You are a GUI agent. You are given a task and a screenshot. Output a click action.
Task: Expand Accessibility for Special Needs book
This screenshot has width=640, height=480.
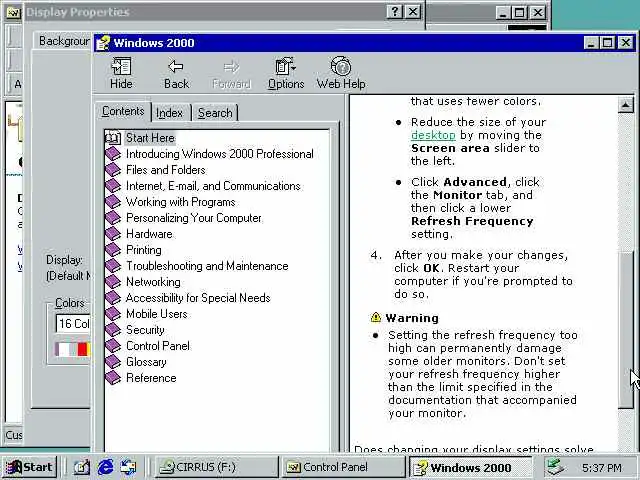coord(198,298)
